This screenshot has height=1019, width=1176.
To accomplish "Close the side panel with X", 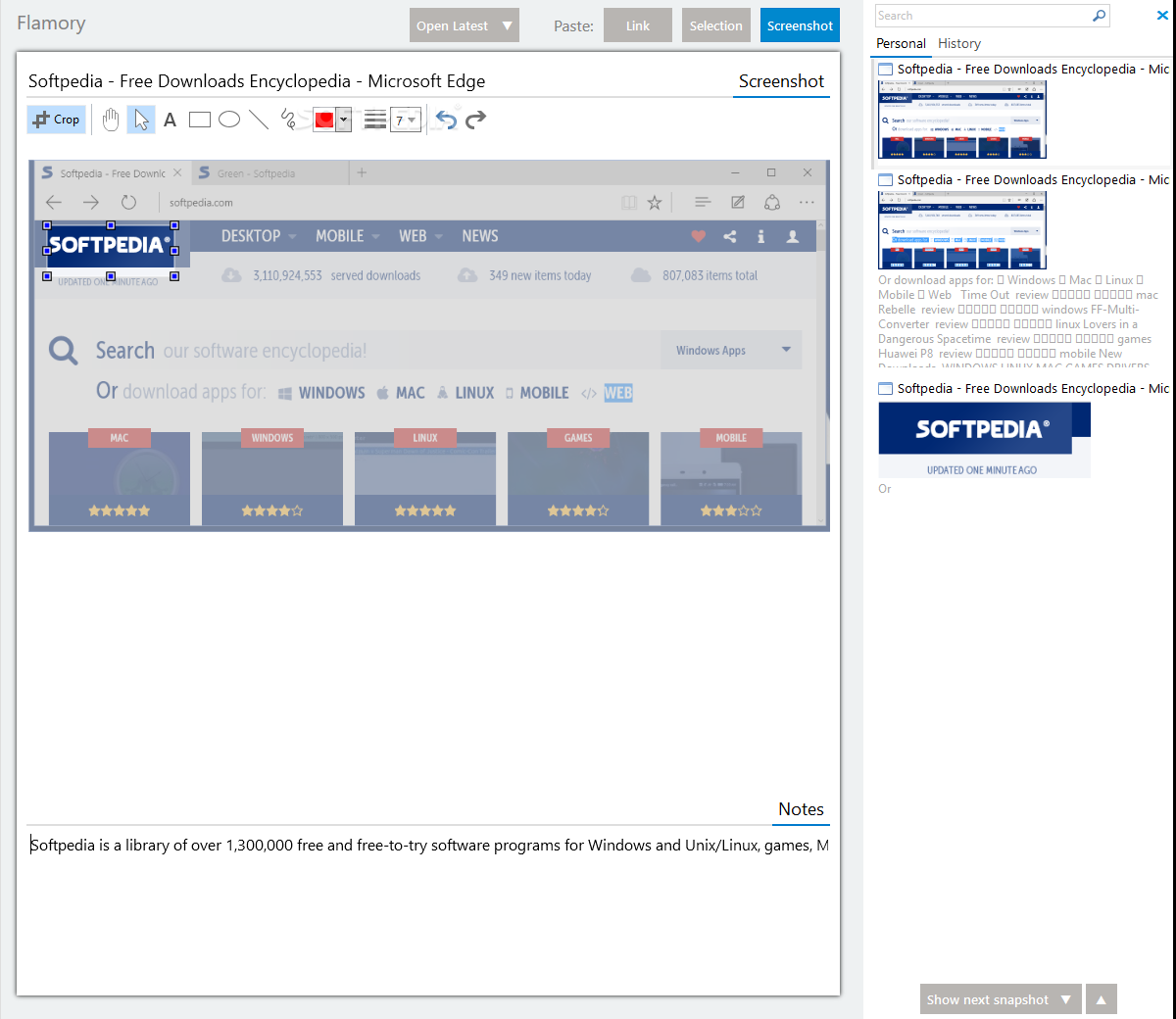I will point(1162,15).
